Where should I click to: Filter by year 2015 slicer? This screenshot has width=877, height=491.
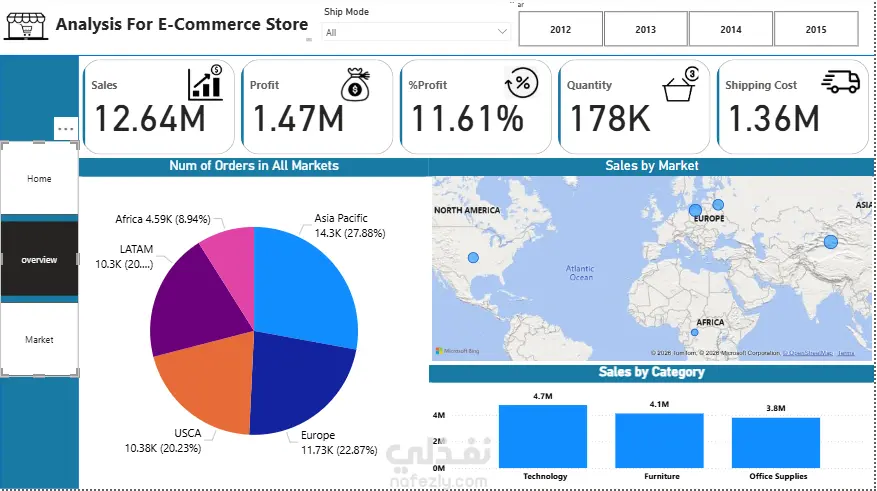pyautogui.click(x=816, y=29)
